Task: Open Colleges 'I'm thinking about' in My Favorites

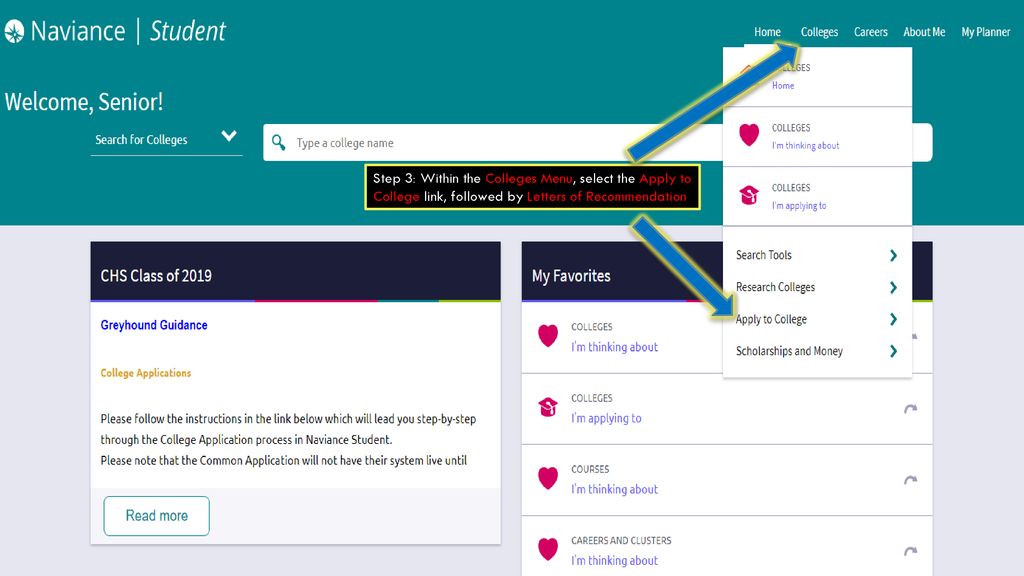Action: 615,347
